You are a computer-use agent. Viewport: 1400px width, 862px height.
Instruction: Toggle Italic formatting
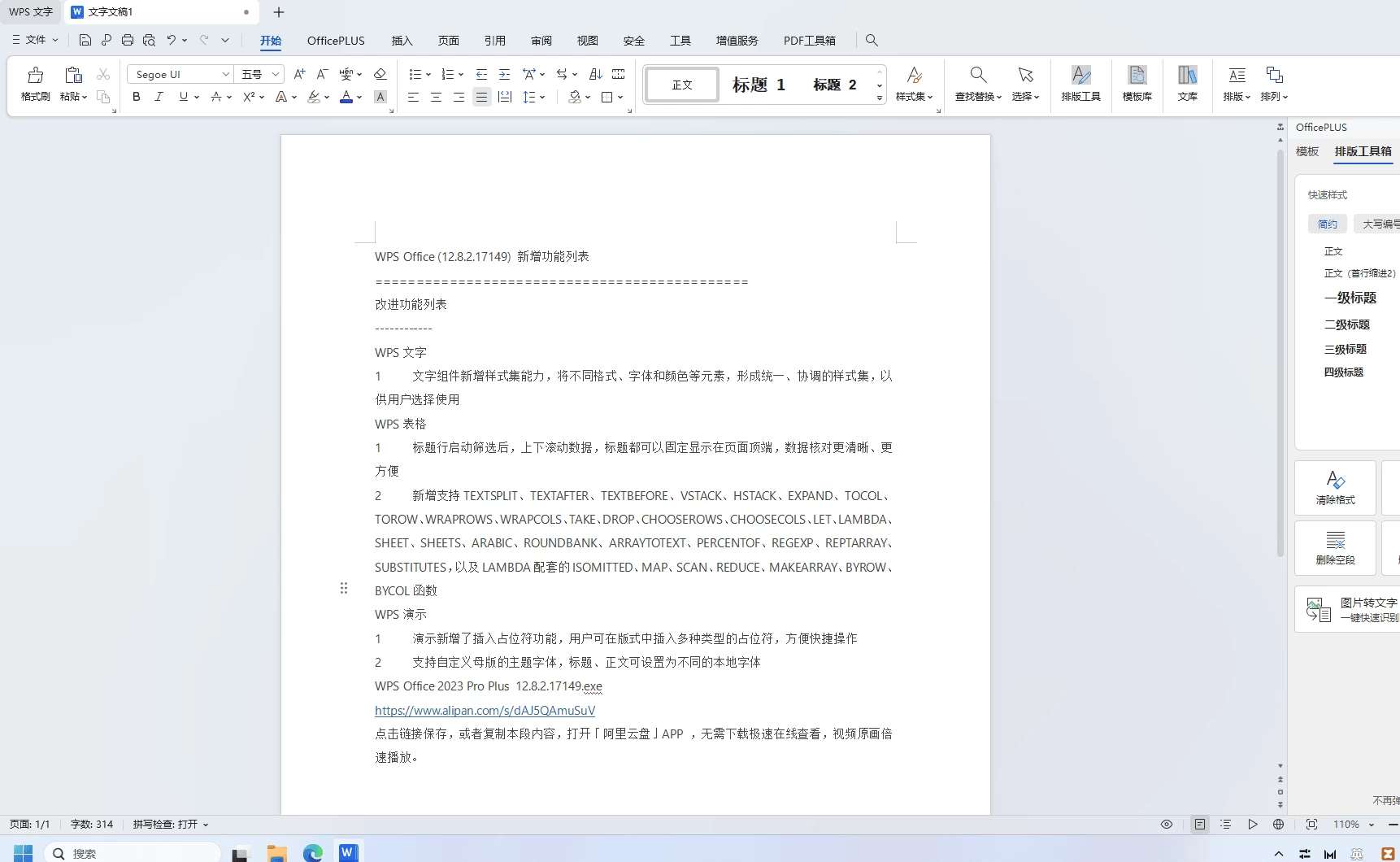[x=159, y=97]
